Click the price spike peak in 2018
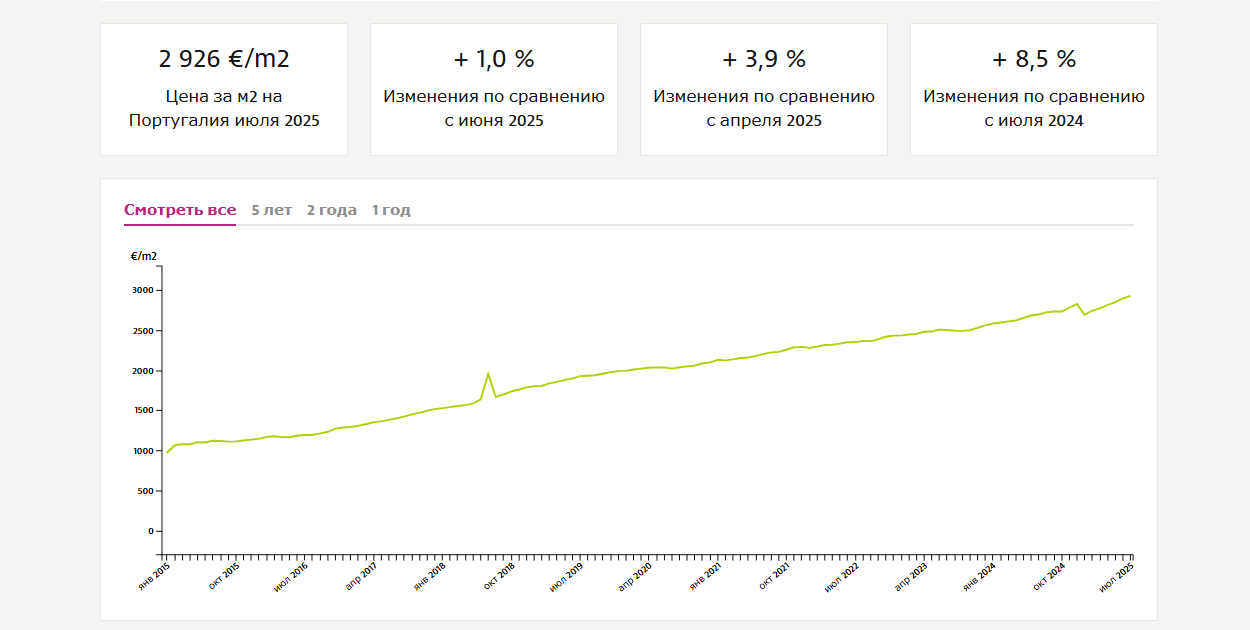 tap(488, 374)
